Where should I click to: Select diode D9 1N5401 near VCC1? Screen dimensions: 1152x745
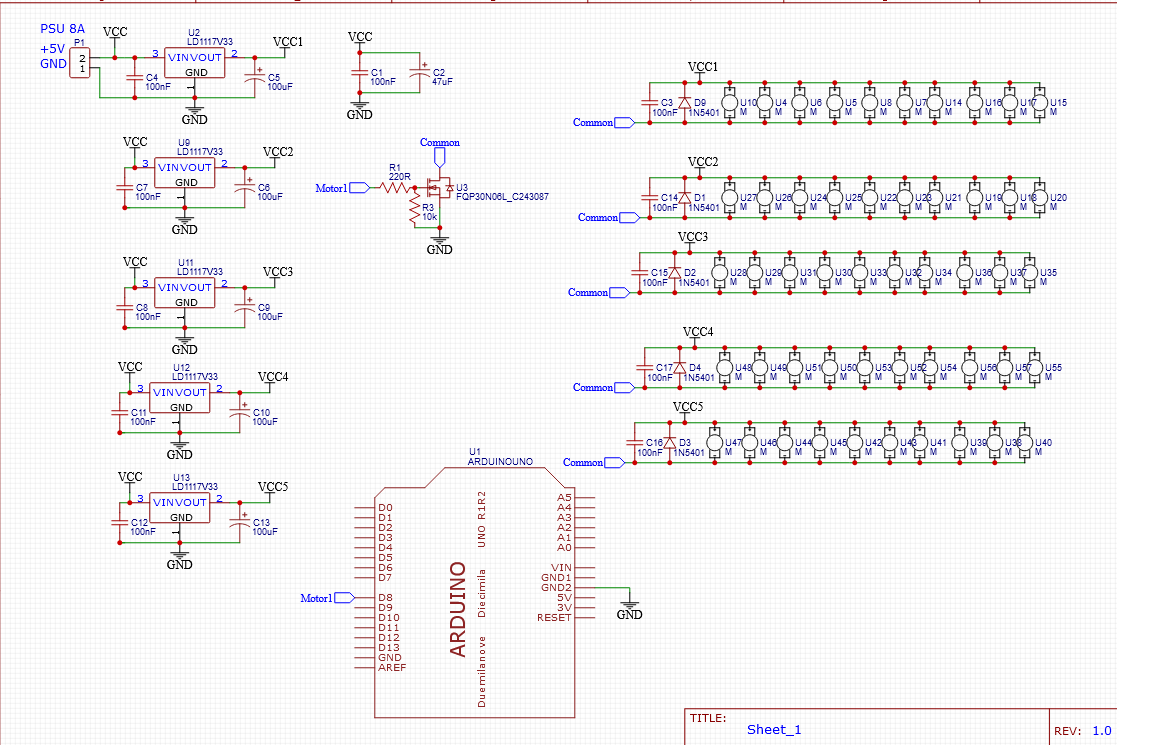point(685,103)
